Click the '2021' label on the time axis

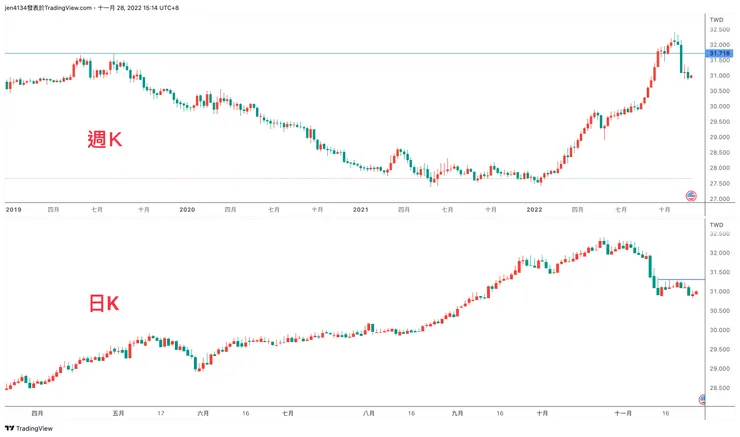point(361,210)
